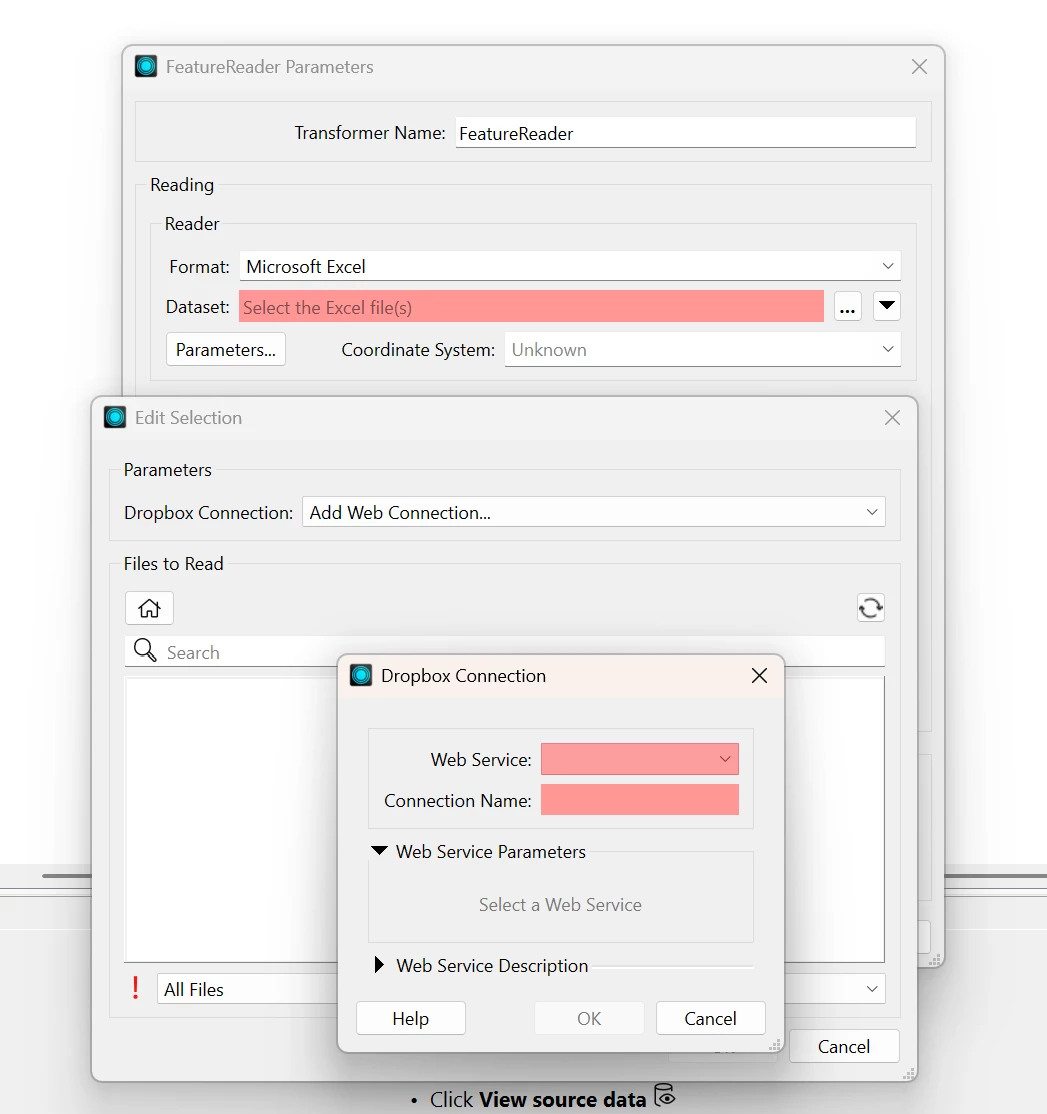1047x1114 pixels.
Task: Open the Dropbox Connection dropdown
Action: (x=593, y=512)
